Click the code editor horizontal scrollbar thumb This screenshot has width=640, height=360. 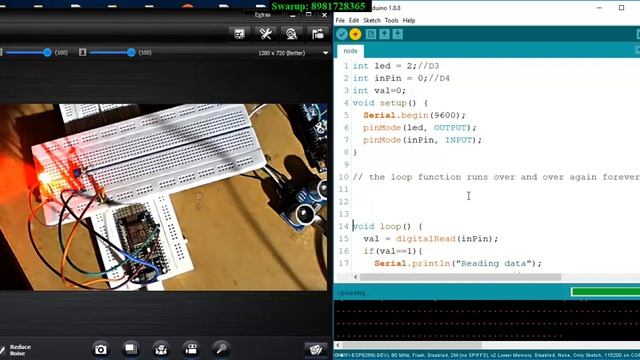(x=460, y=277)
